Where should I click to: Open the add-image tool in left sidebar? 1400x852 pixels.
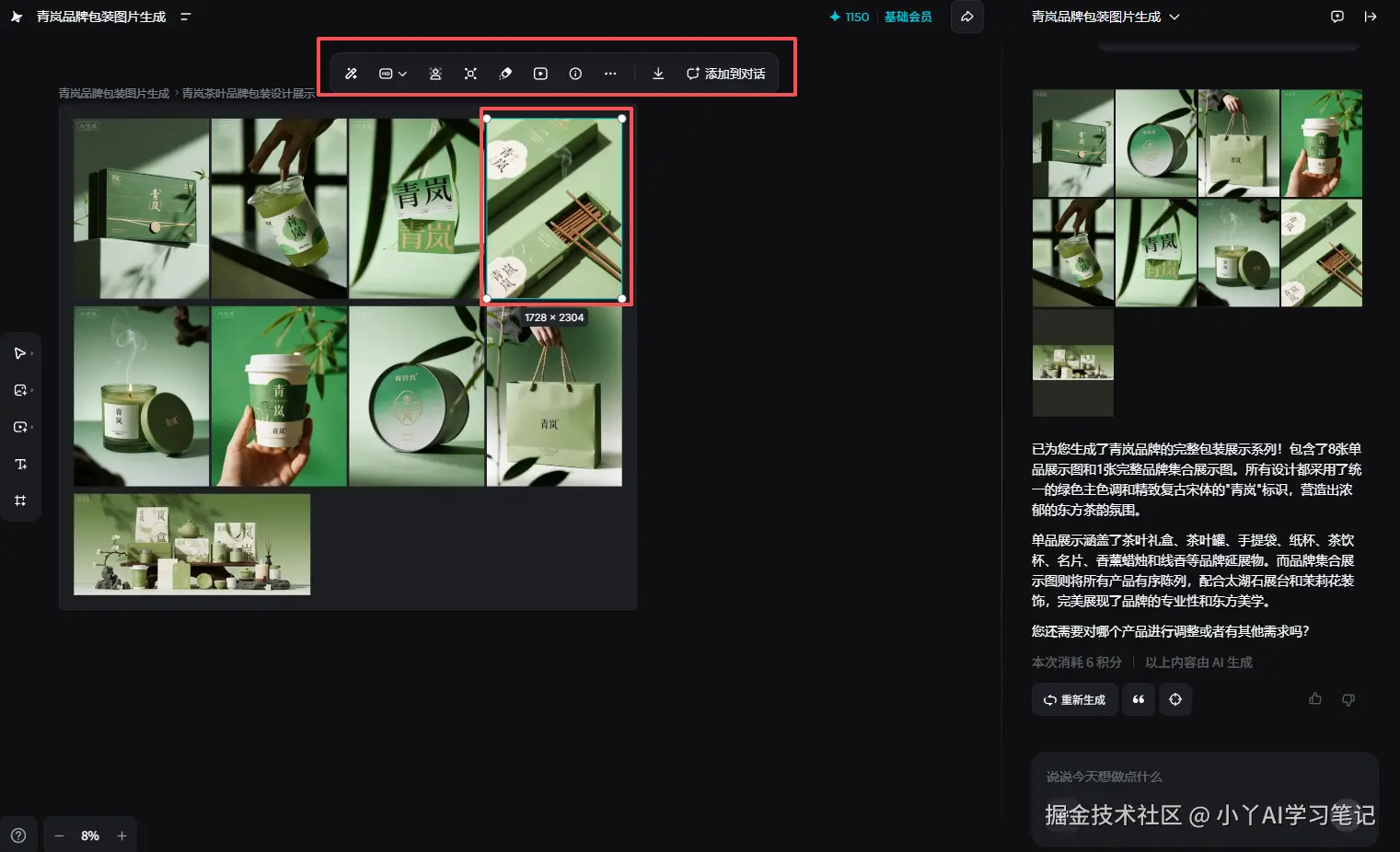(x=21, y=389)
